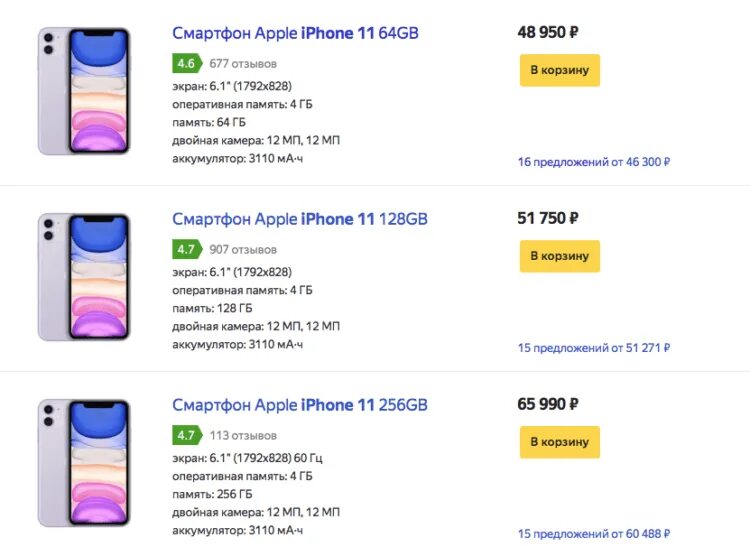Screen dimensions: 750x556
Task: Click the iPhone 11 128GB product image
Action: [x=84, y=277]
